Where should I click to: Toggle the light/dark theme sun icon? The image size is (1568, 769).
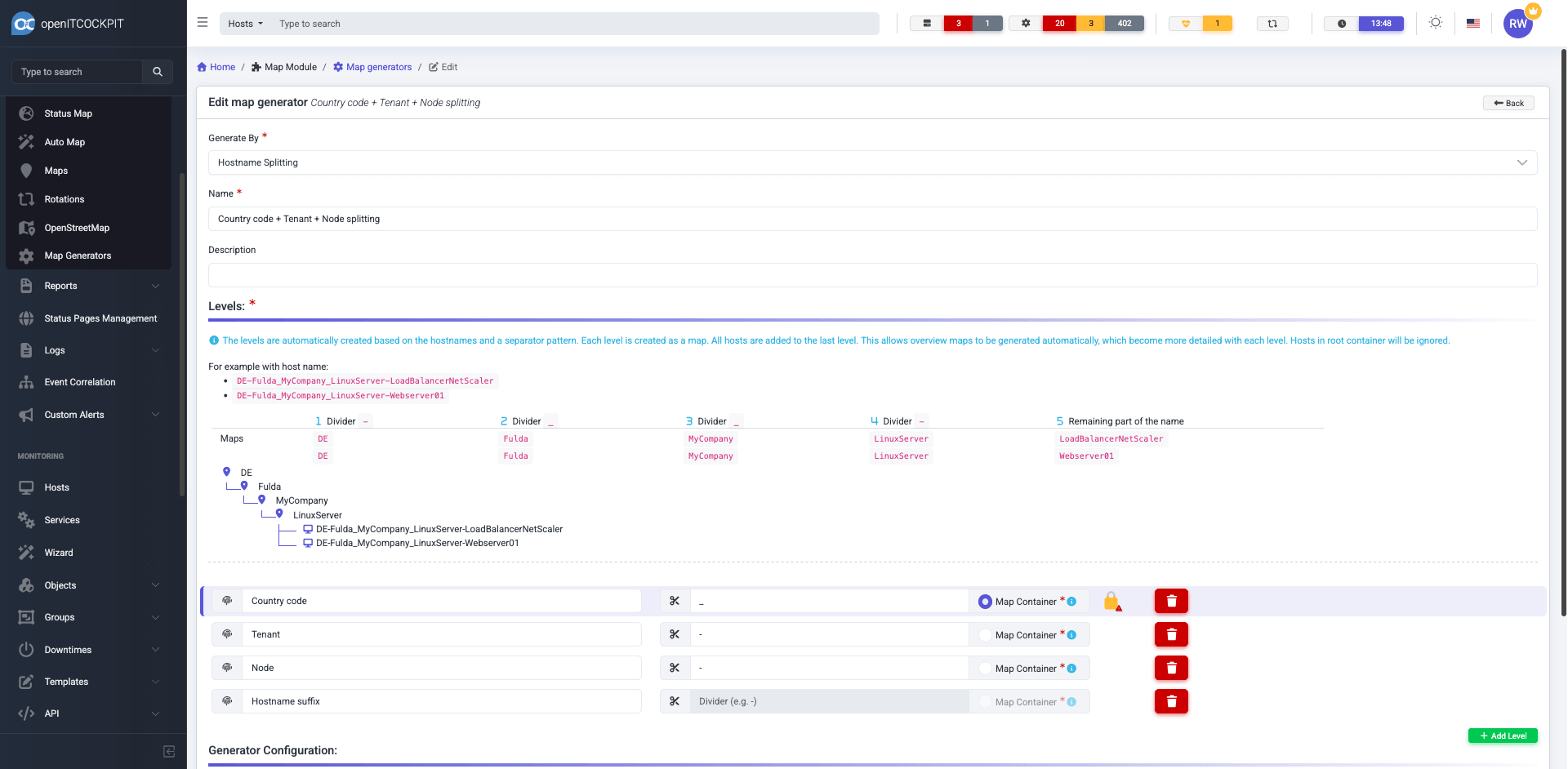[x=1435, y=23]
